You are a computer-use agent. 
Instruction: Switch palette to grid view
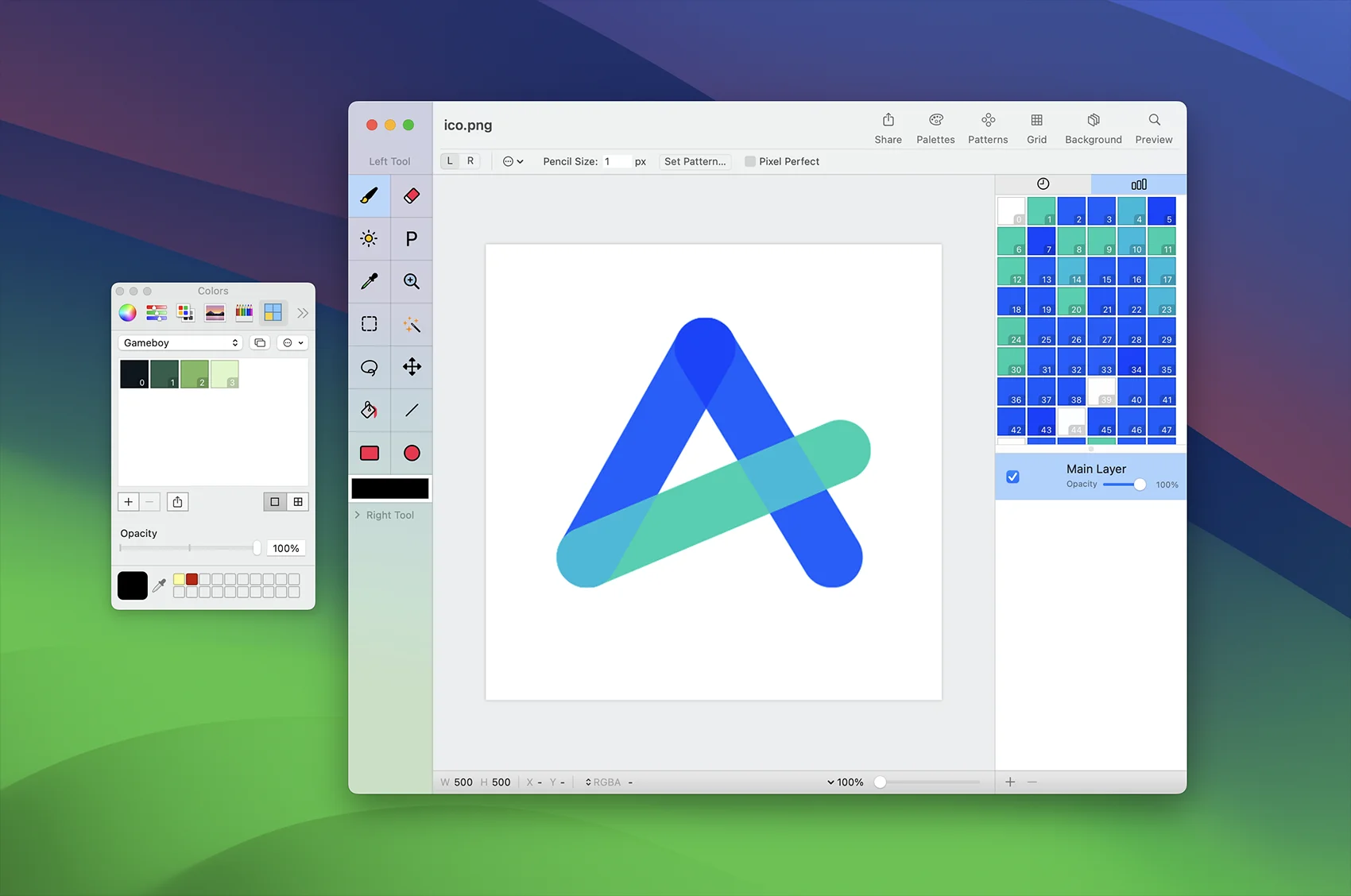point(298,502)
